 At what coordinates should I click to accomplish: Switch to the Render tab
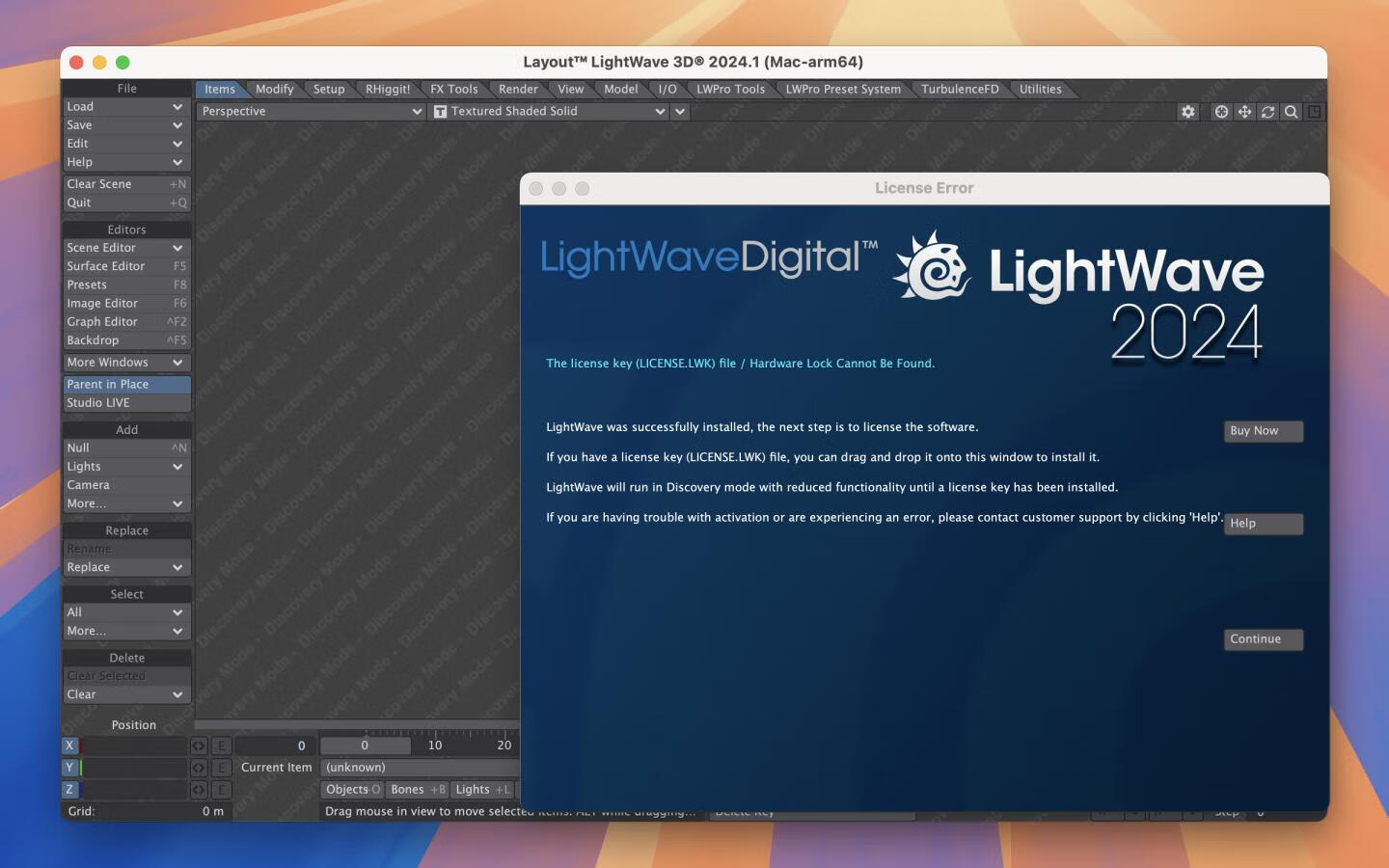[x=518, y=89]
